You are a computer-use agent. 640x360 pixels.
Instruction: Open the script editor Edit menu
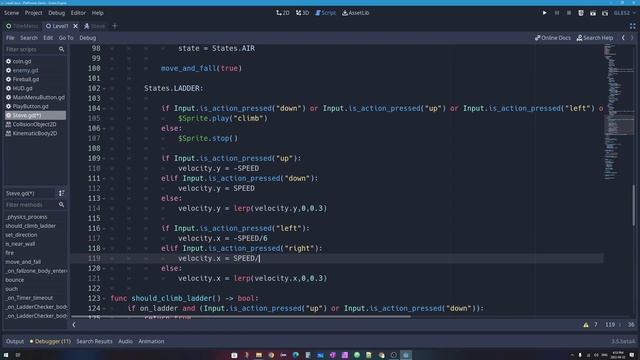point(48,38)
